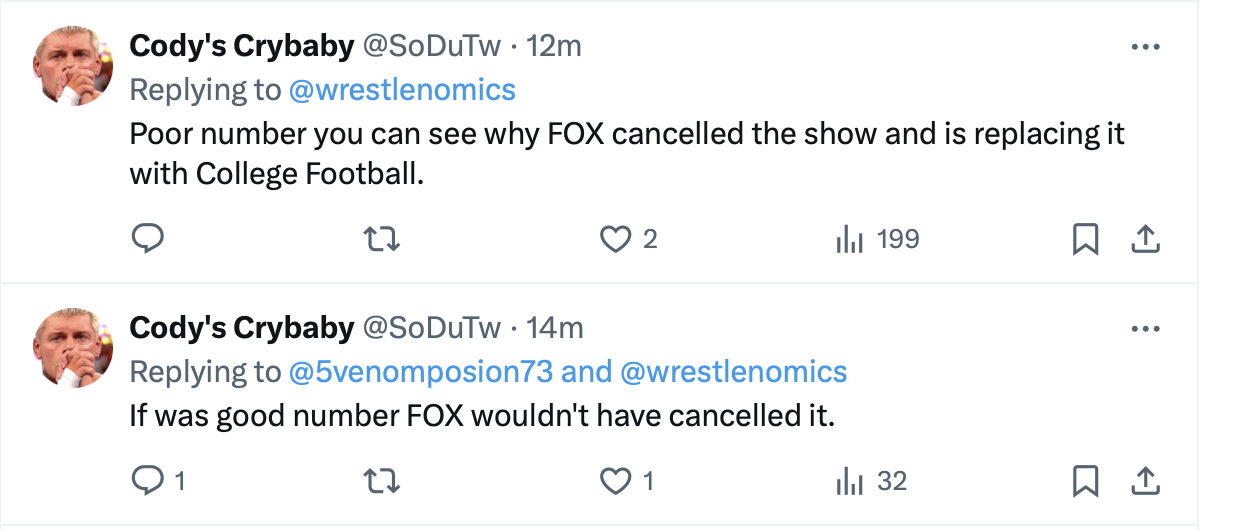The image size is (1240, 530).
Task: Share the 14m-old tweet
Action: pos(1145,481)
